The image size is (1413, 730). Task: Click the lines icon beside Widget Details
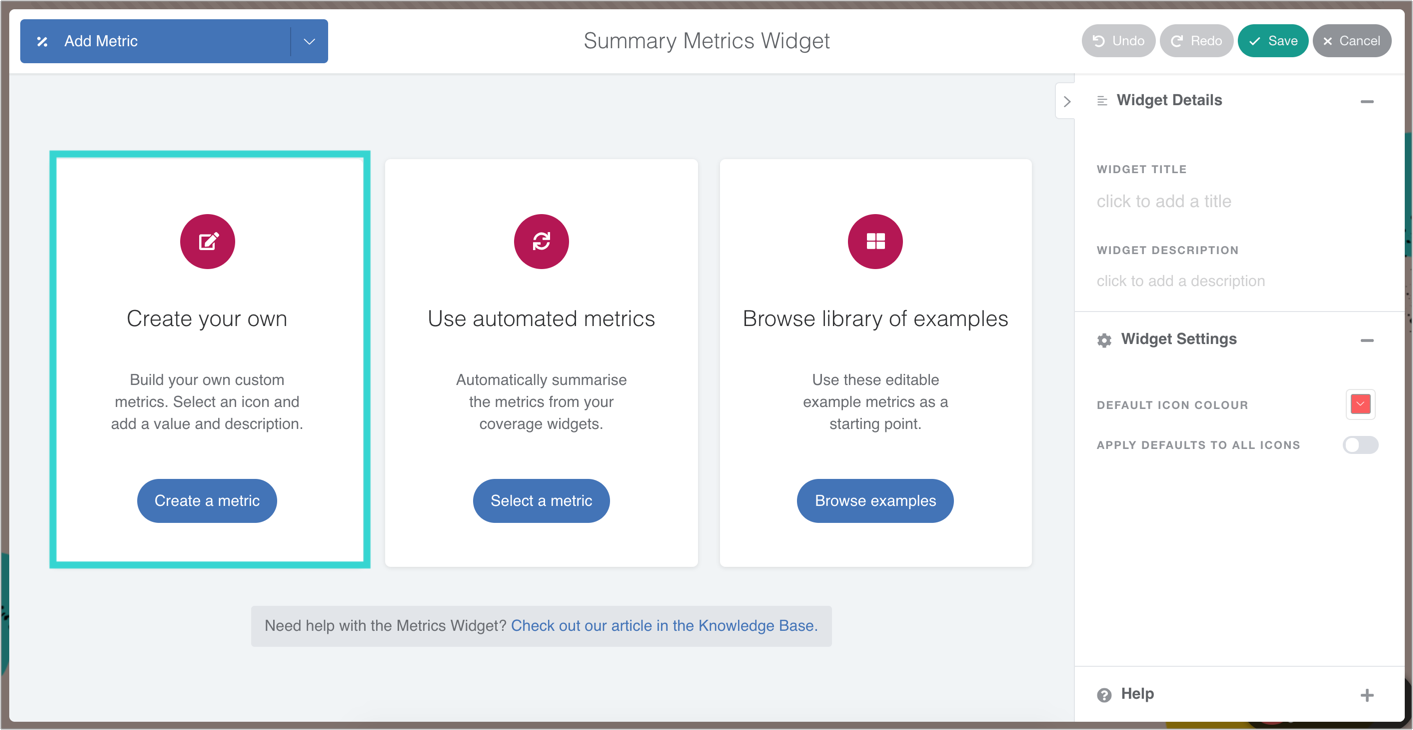click(x=1102, y=101)
